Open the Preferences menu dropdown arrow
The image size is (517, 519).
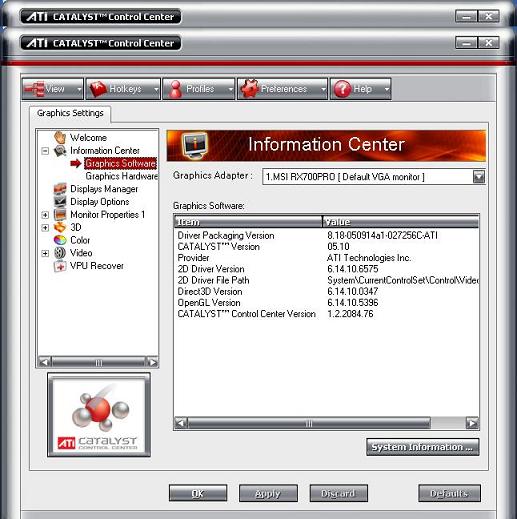coord(323,89)
